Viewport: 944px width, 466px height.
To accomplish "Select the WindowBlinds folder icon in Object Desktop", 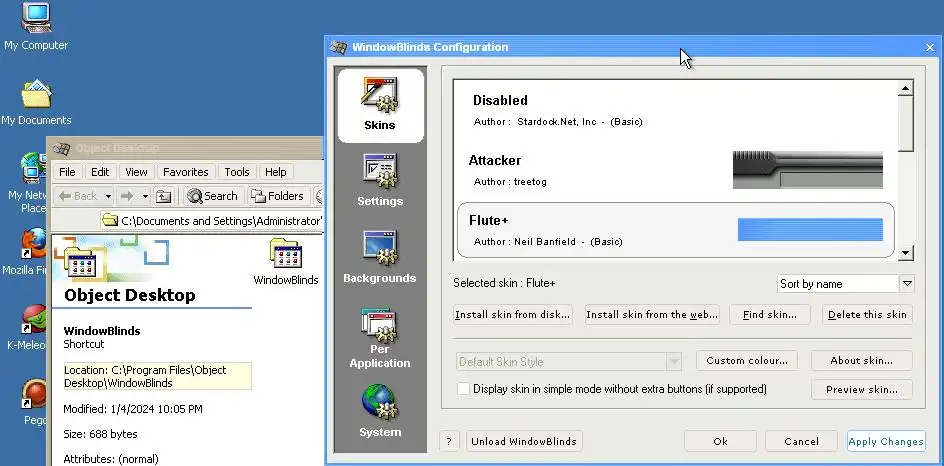I will (x=286, y=253).
